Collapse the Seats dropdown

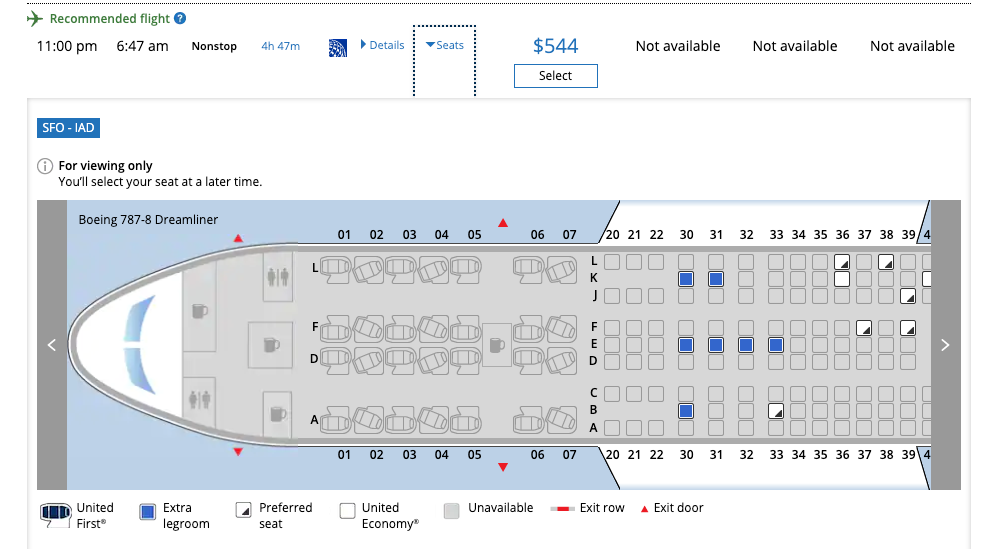445,45
